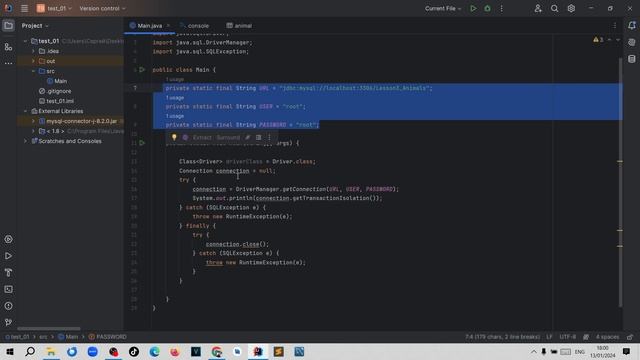This screenshot has width=640, height=360.
Task: Debug the current file
Action: 487,8
